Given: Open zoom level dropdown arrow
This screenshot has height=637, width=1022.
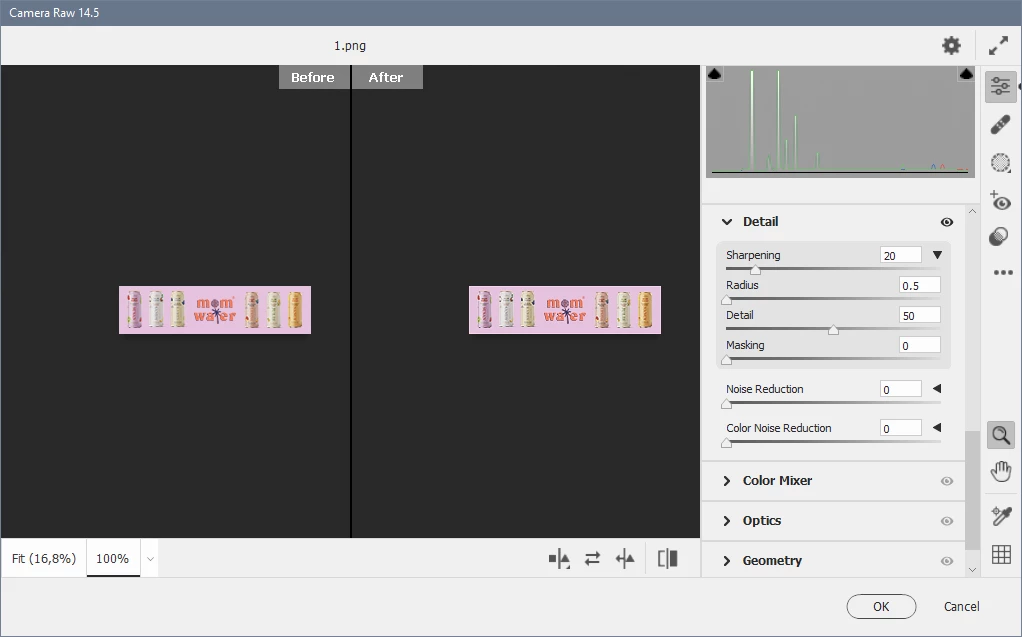Looking at the screenshot, I should 151,559.
